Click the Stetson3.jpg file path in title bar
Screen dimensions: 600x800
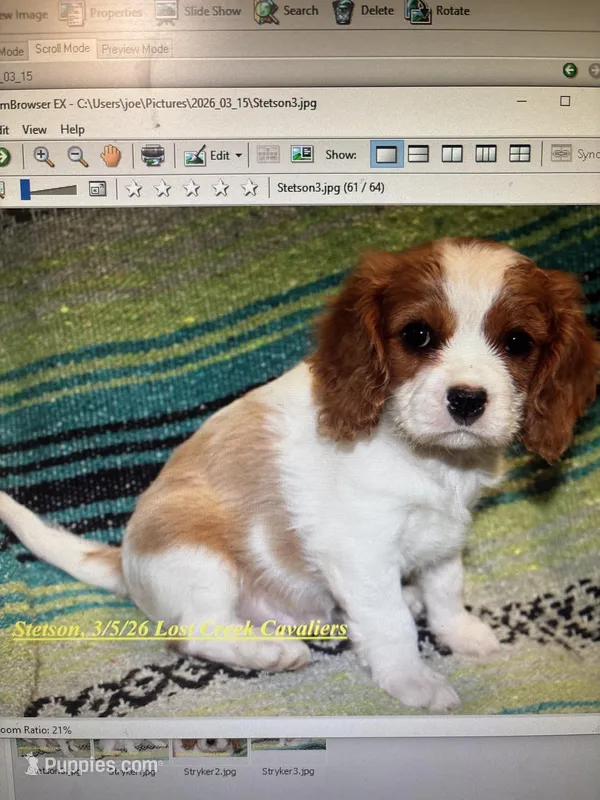[196, 103]
